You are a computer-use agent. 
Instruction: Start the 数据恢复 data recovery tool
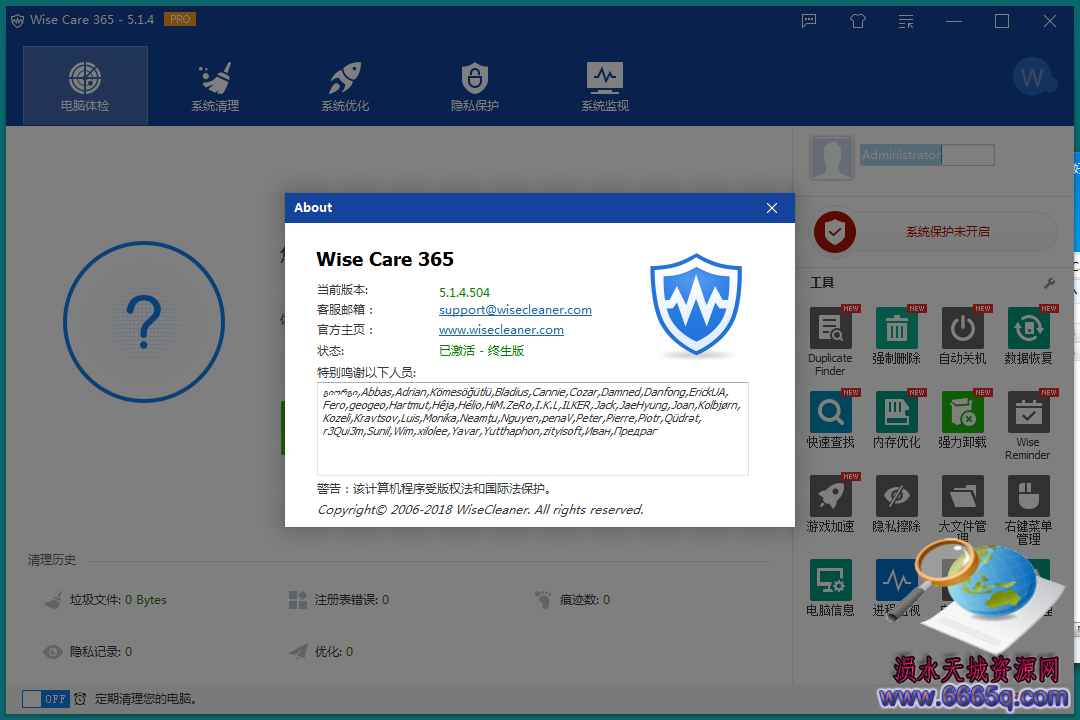coord(1028,336)
